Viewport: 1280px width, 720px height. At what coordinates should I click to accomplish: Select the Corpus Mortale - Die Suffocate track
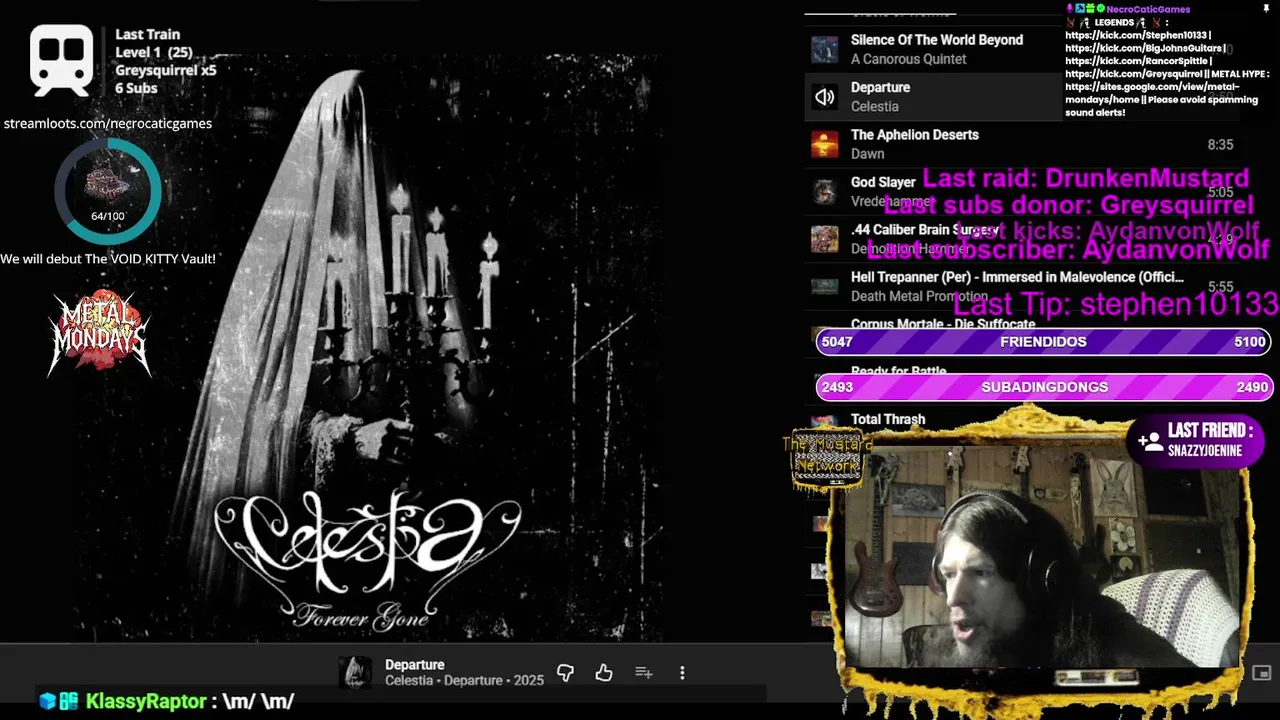(x=943, y=324)
